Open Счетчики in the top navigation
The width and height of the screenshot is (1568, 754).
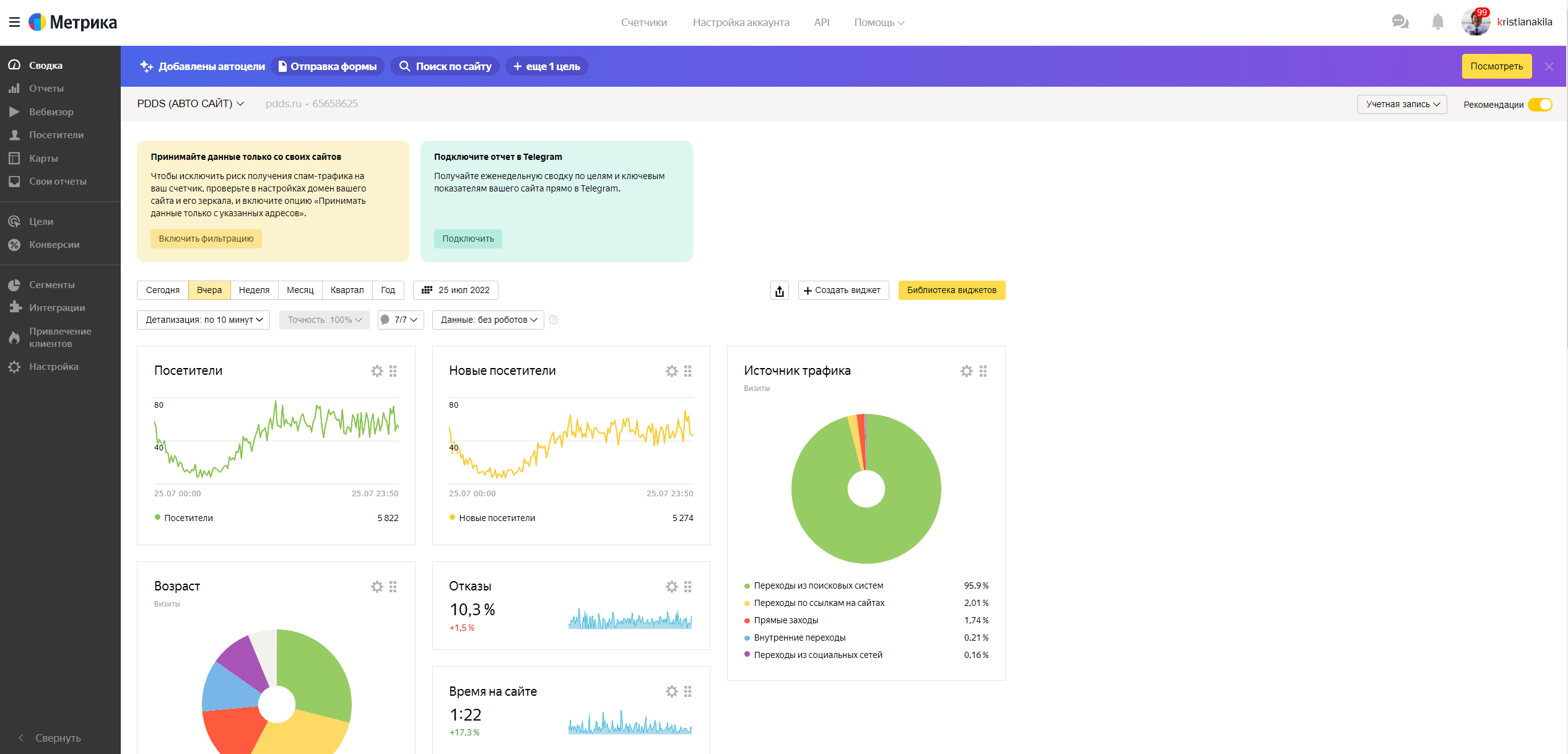tap(643, 23)
